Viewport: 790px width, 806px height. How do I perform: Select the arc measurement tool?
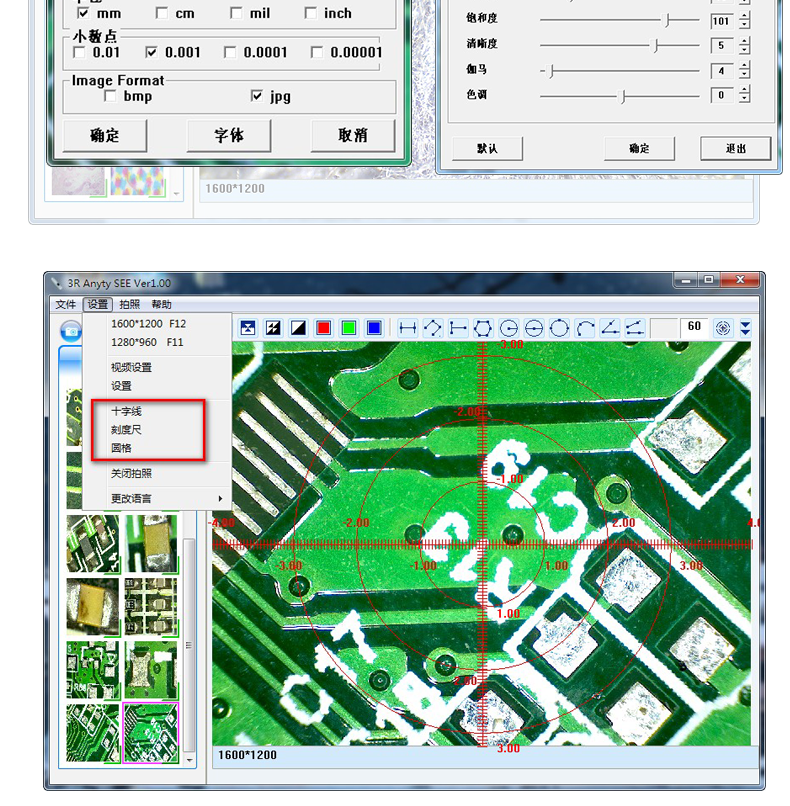(585, 328)
